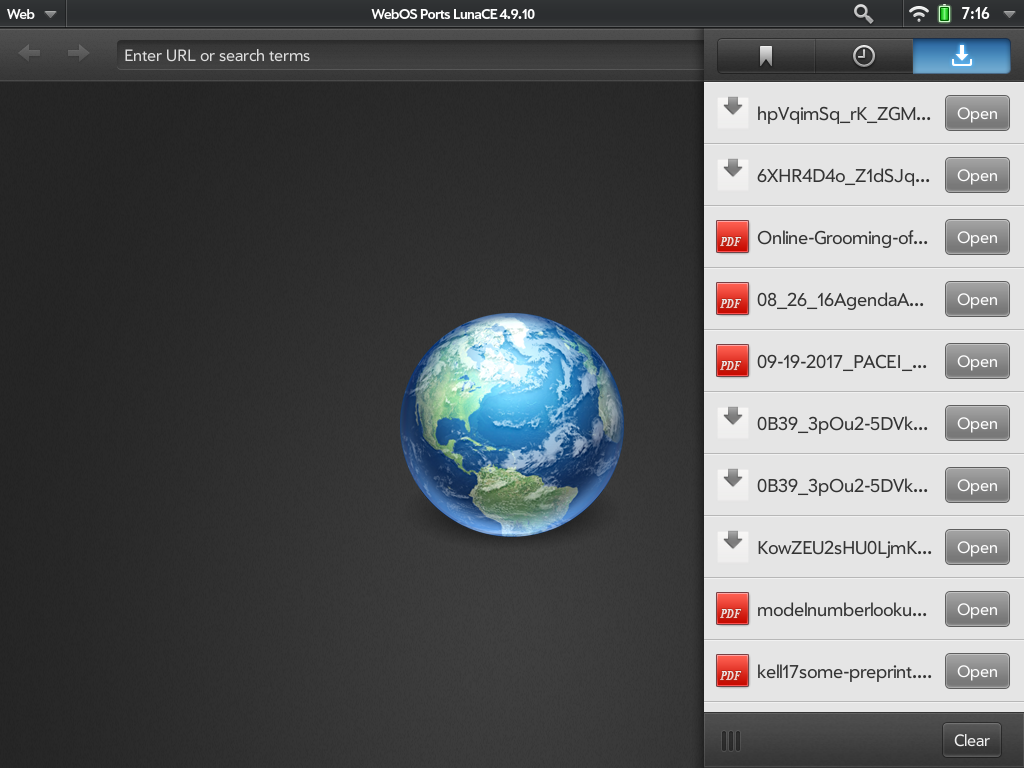Open the 09-19-2017_PACEI PDF
The width and height of the screenshot is (1024, 768).
click(x=977, y=361)
